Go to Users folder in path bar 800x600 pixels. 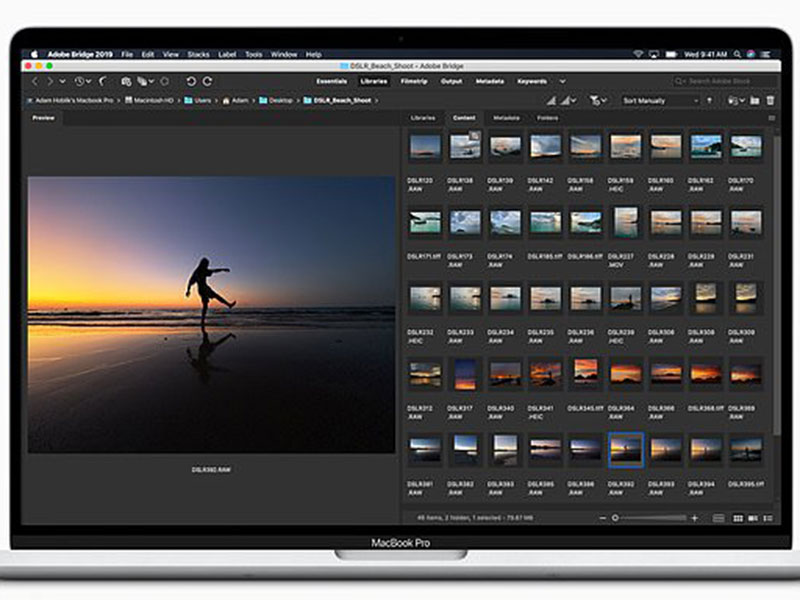[198, 101]
